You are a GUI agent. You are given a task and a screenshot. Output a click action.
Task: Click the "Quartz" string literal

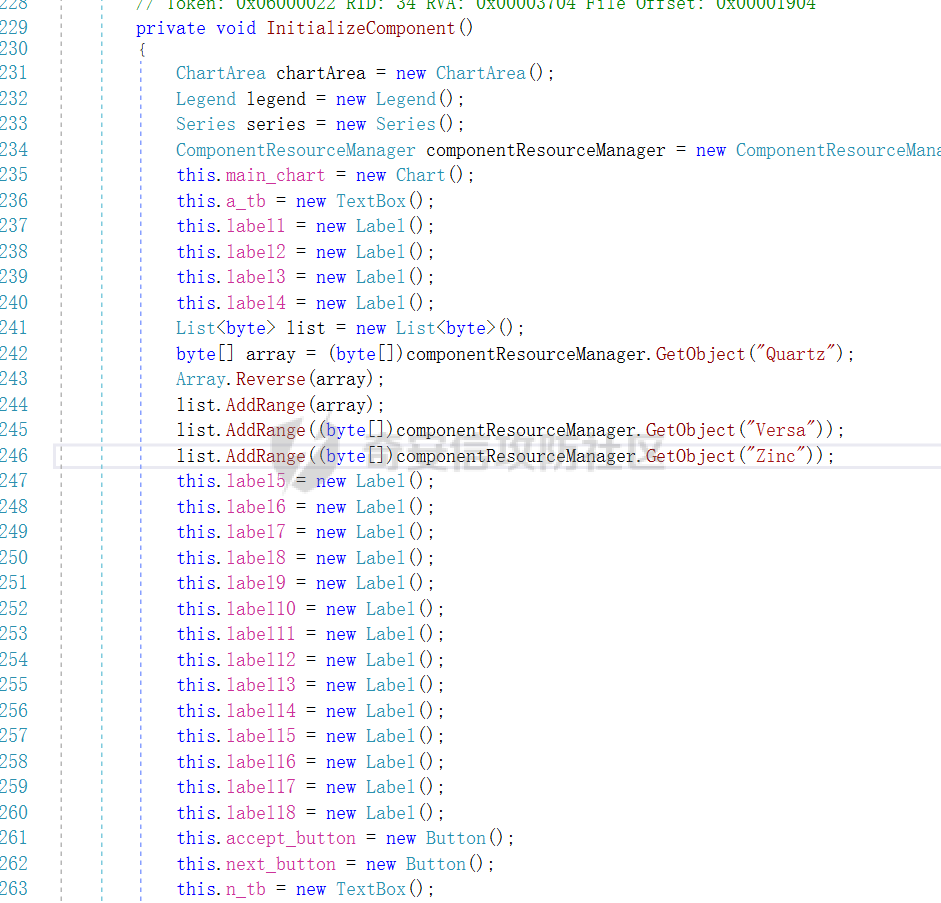795,354
